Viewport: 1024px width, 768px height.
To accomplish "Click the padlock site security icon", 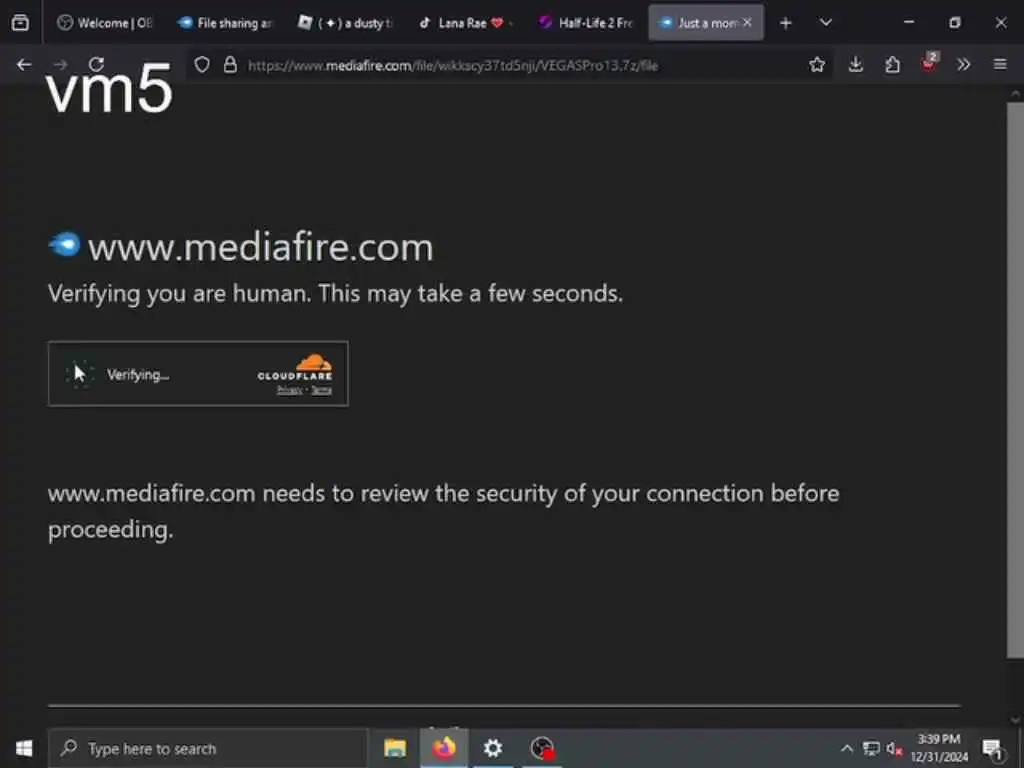I will click(x=230, y=65).
